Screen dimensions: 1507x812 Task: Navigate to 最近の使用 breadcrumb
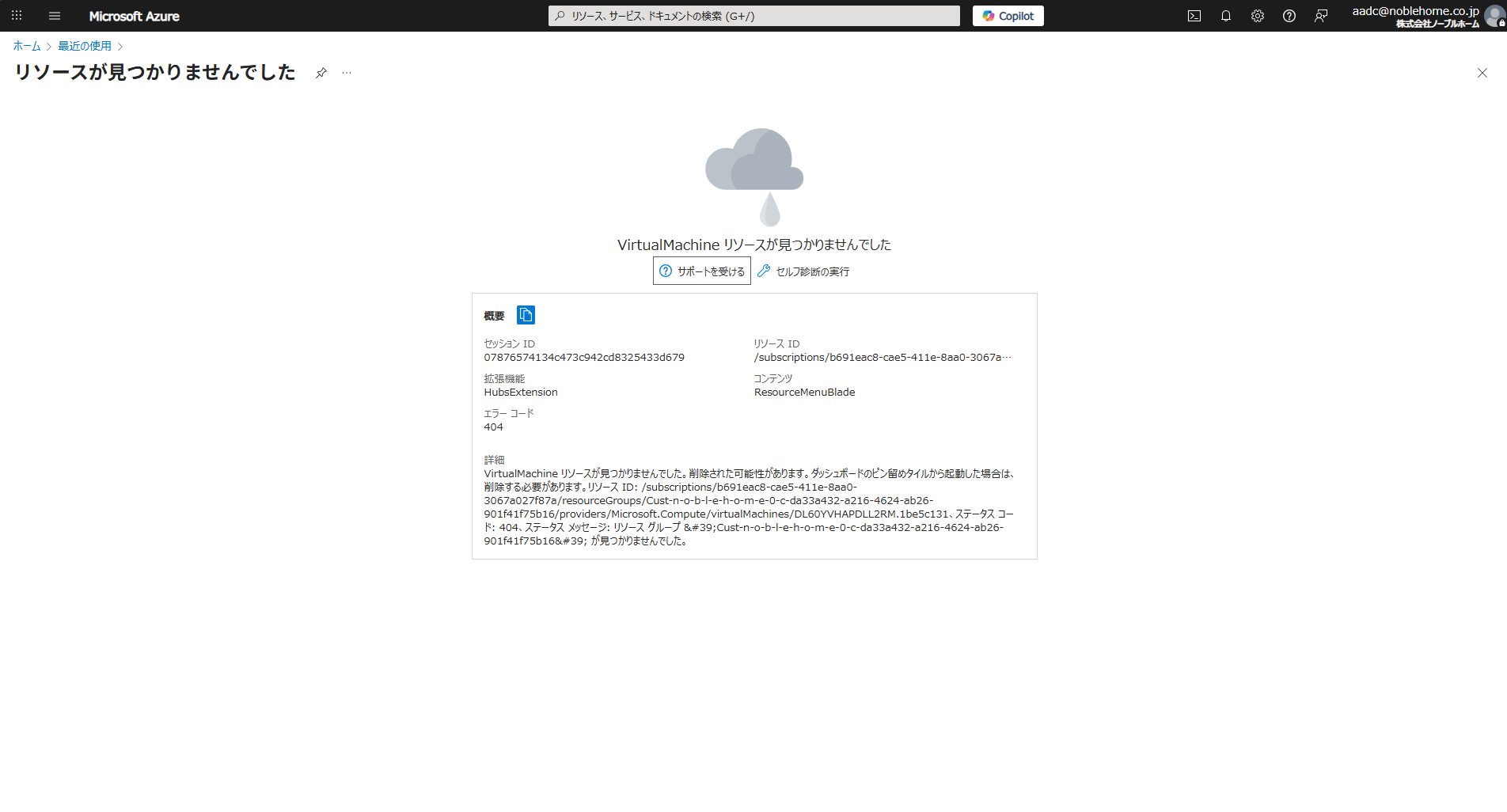click(85, 46)
